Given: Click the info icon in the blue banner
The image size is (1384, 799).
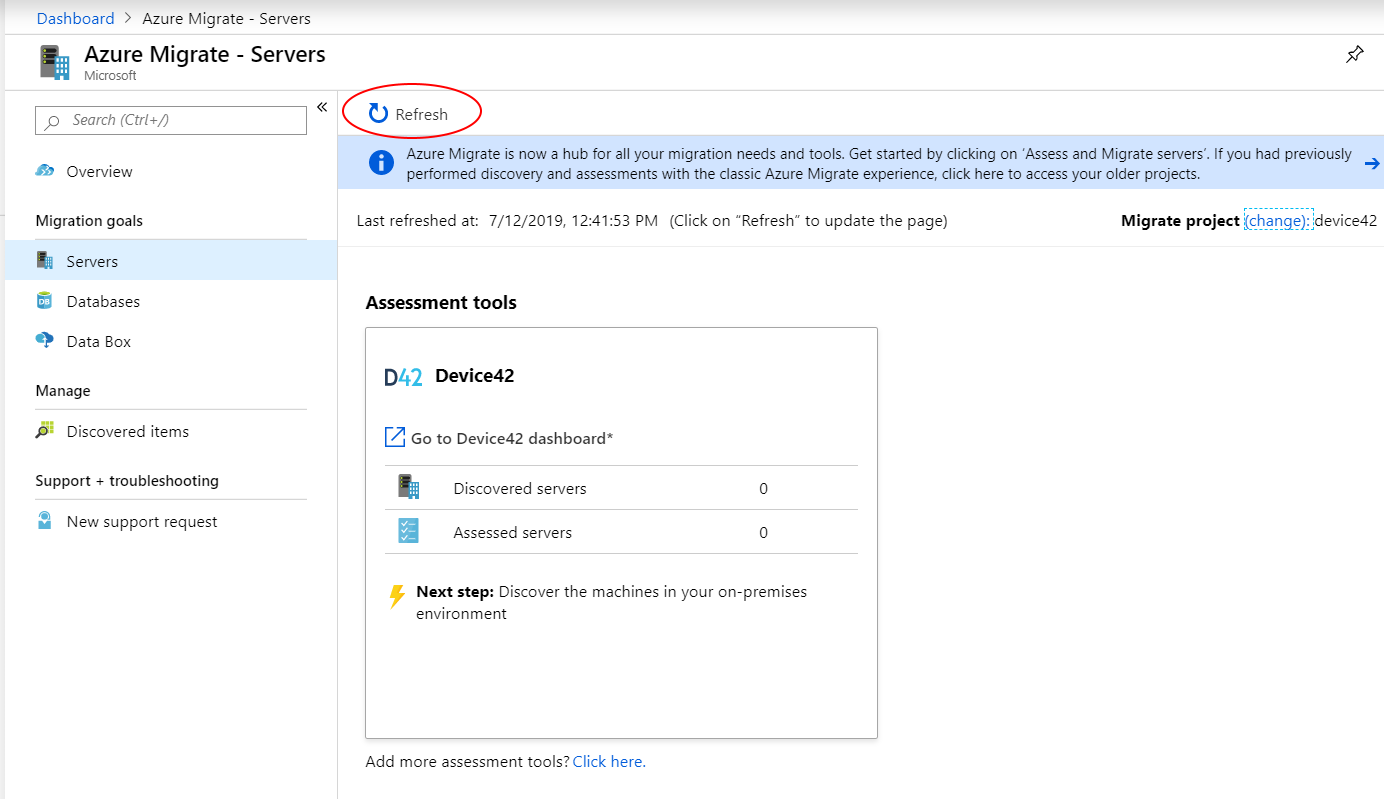Looking at the screenshot, I should pyautogui.click(x=381, y=162).
